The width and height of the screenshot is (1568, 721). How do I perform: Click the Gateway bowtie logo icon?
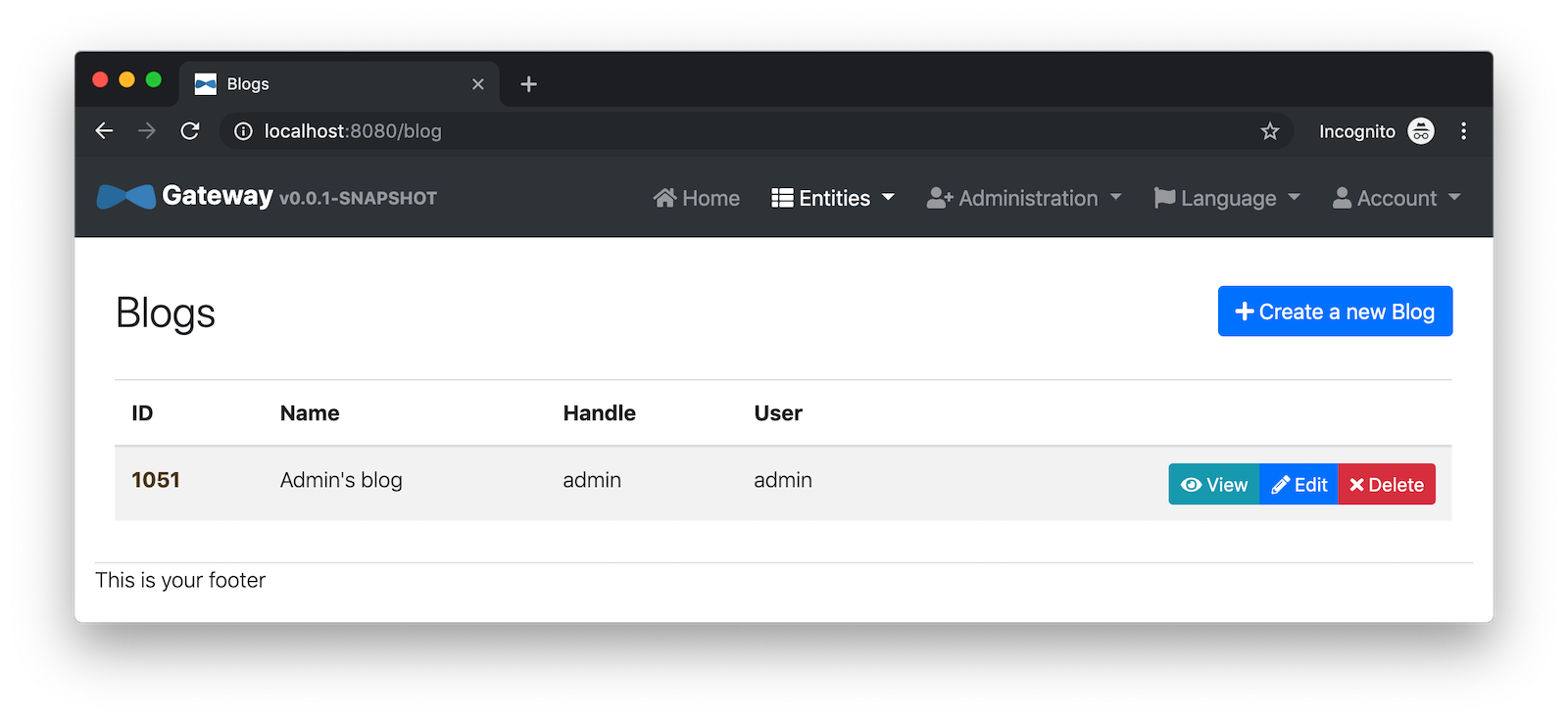coord(125,197)
